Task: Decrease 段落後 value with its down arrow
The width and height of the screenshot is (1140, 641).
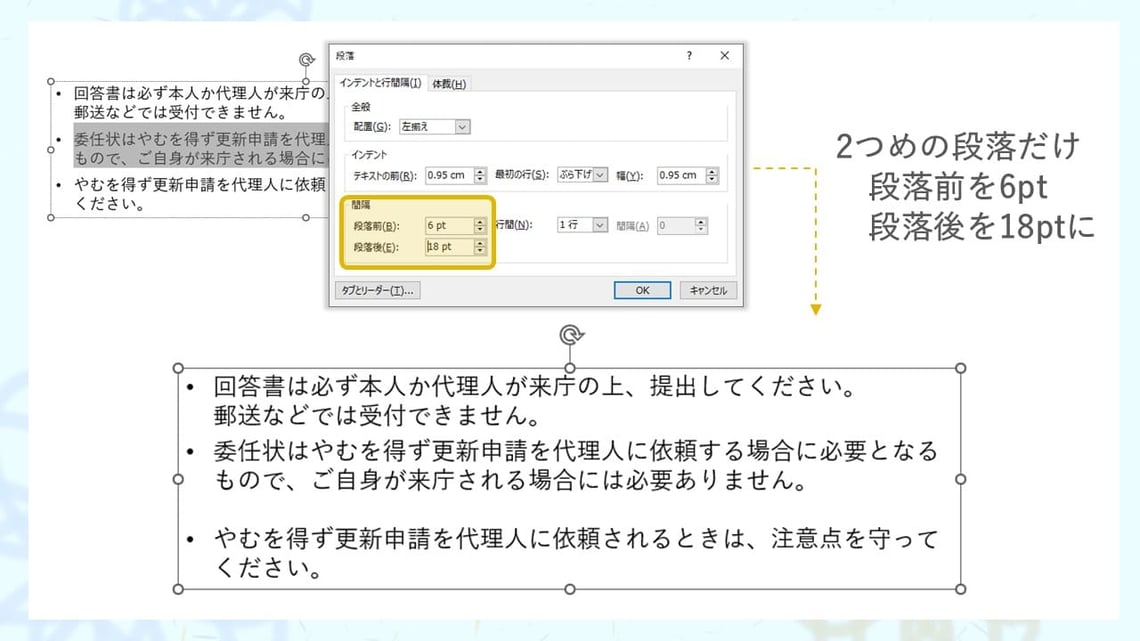Action: point(479,251)
